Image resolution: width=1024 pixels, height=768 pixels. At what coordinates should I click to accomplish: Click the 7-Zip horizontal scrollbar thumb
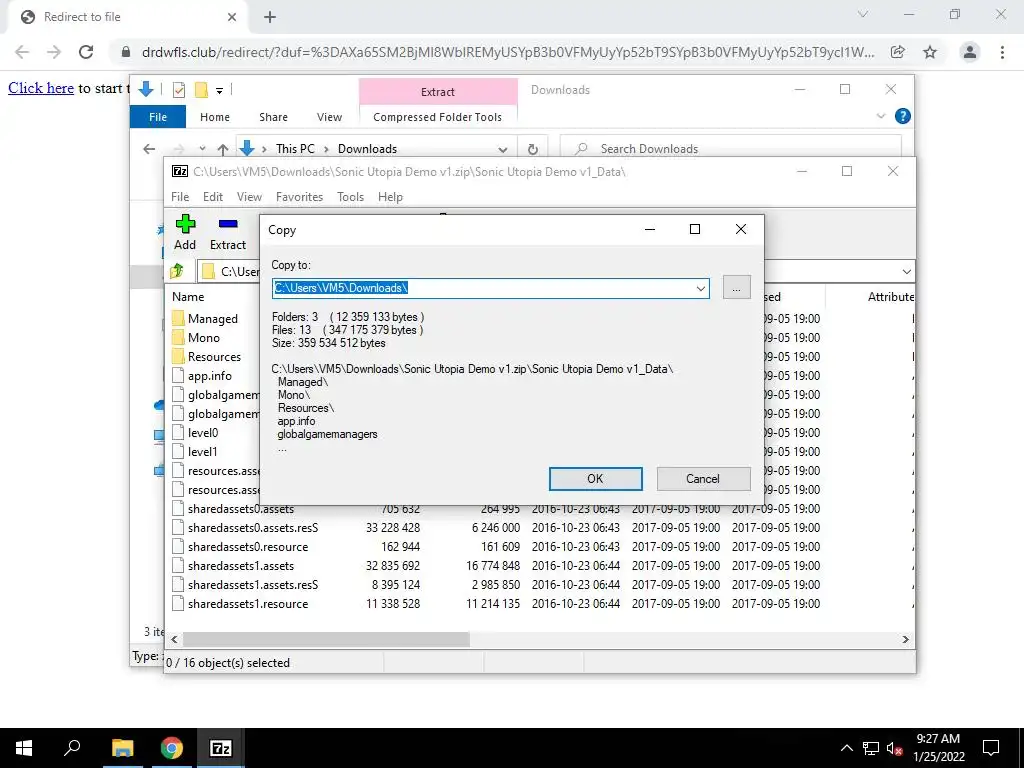326,639
